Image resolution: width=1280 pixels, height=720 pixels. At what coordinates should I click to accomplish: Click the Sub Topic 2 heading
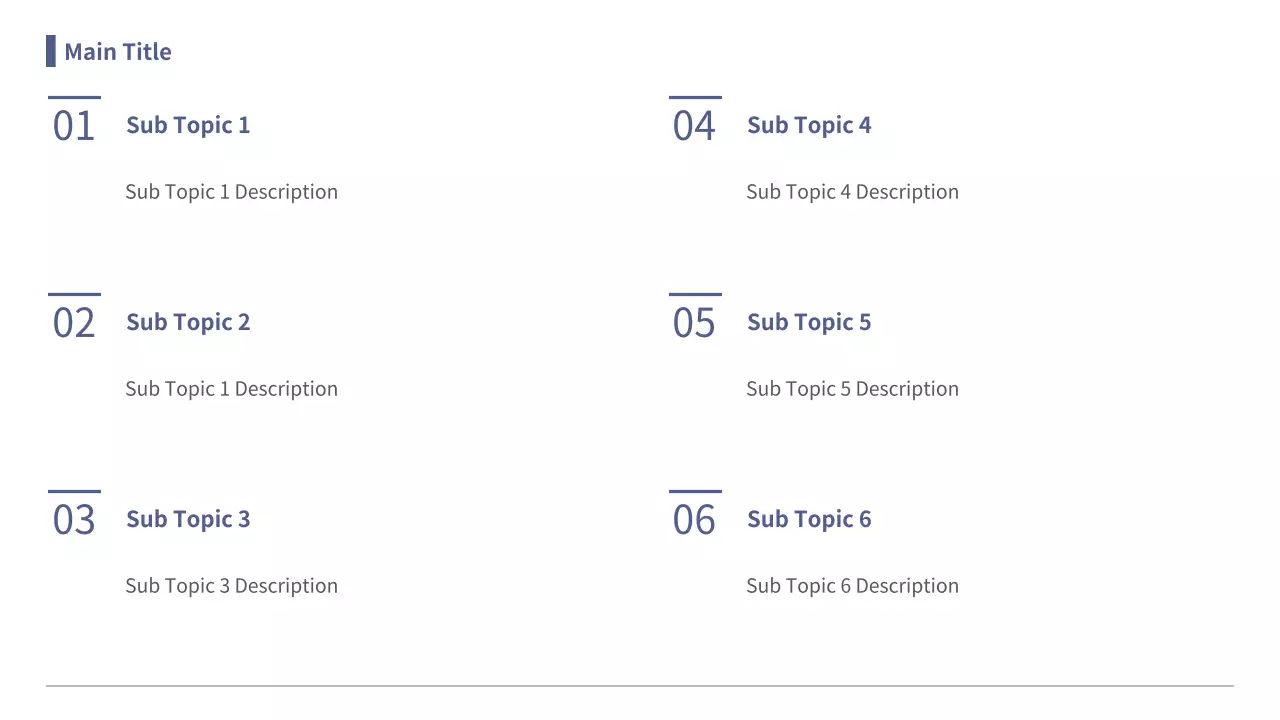188,322
